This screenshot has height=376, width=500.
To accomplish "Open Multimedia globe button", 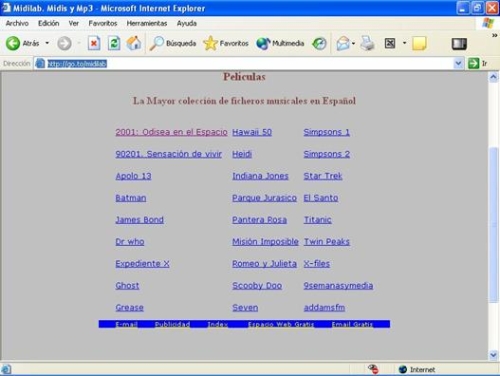I will (x=280, y=43).
